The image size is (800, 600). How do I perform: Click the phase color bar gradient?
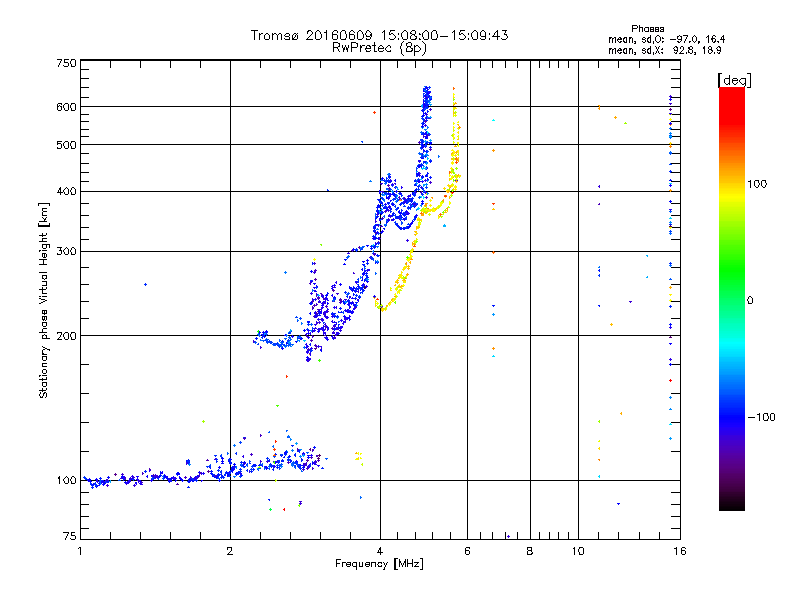click(732, 299)
